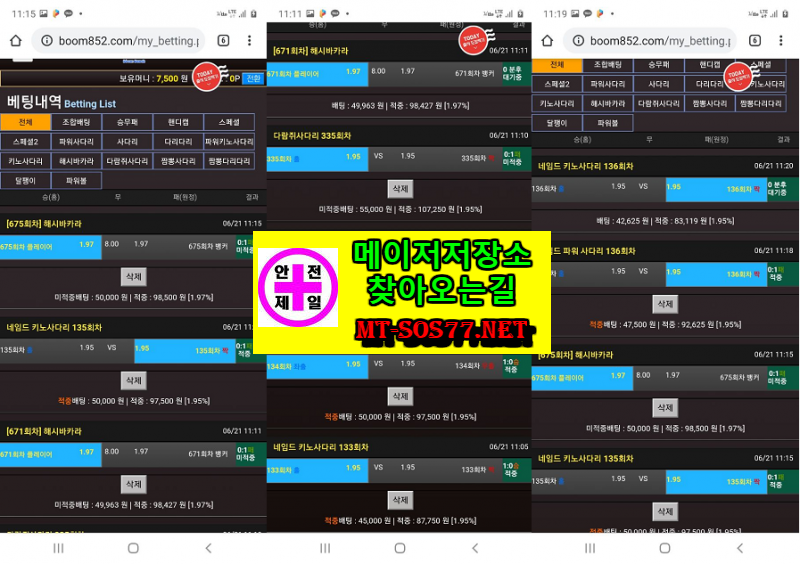
Task: Delete the 키노사다리 135회차 bet in right phone
Action: coord(665,511)
